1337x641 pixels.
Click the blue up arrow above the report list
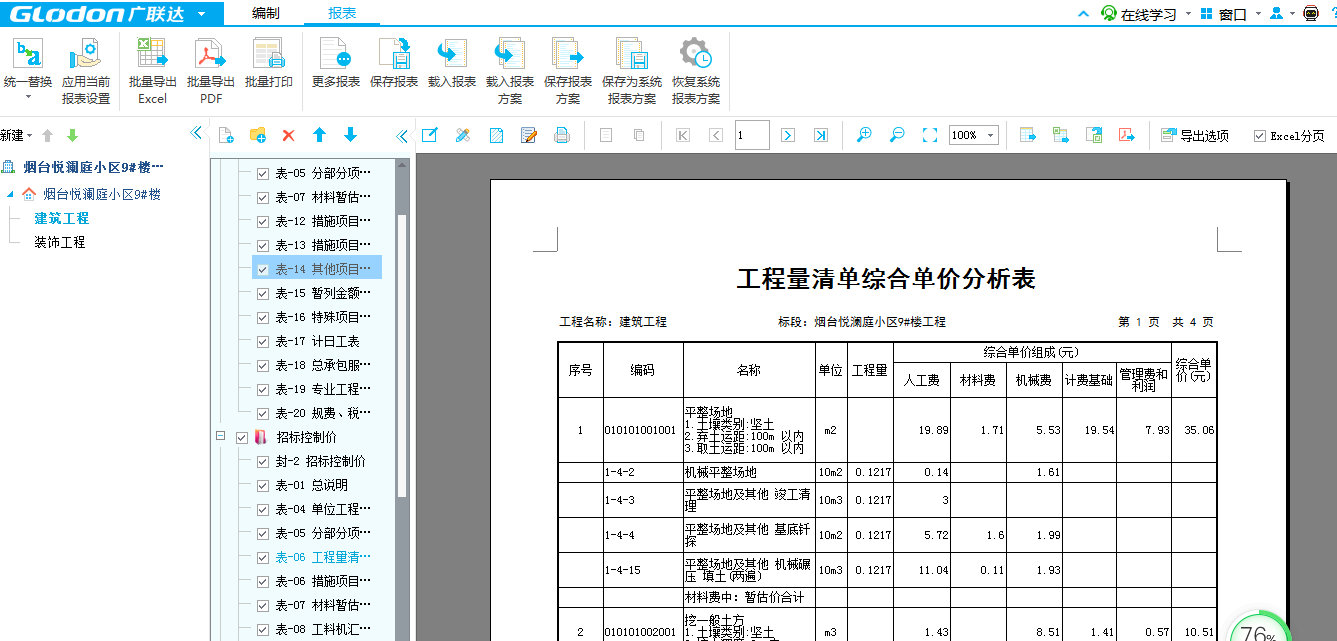point(319,135)
